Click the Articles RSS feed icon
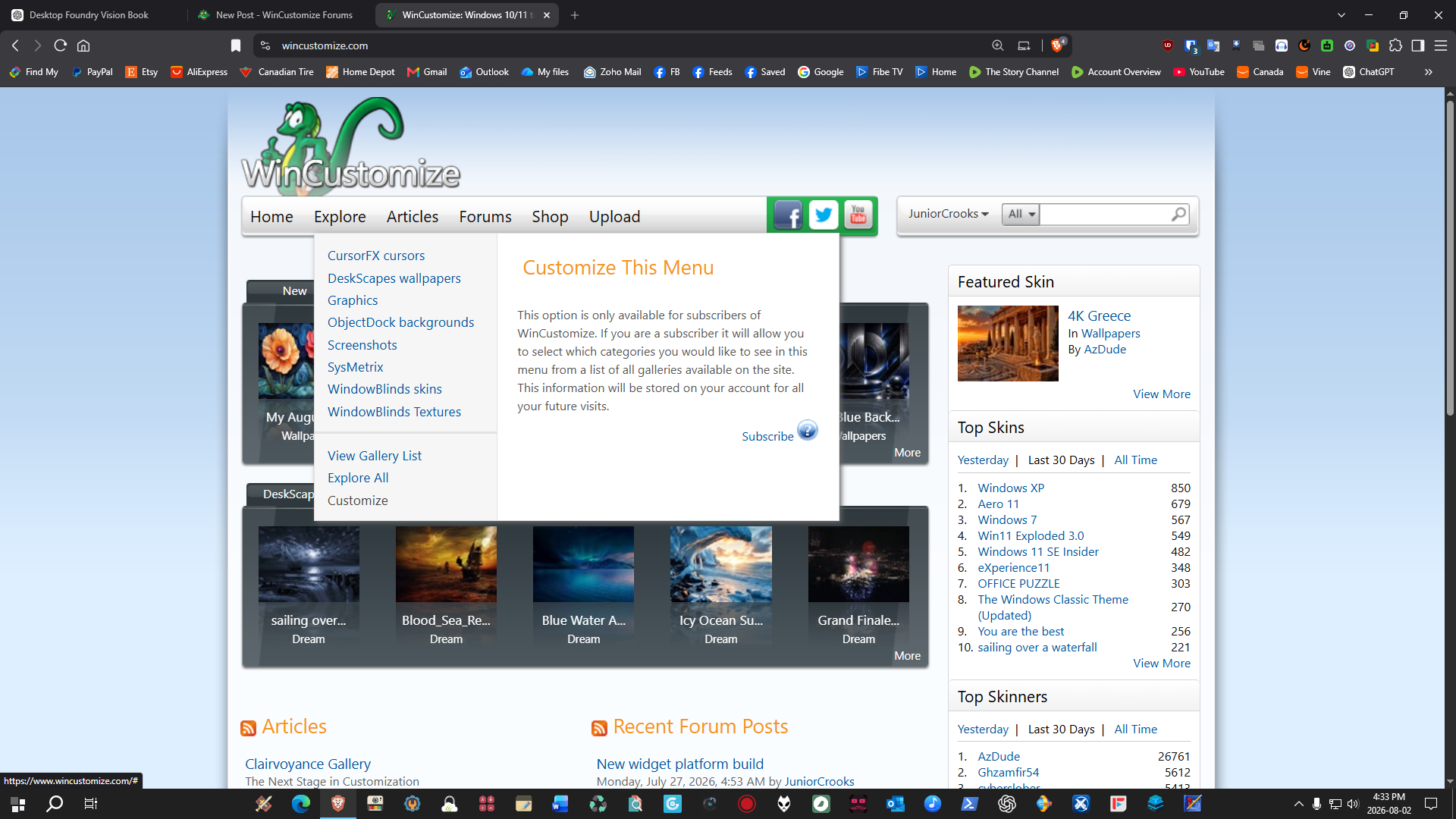Image resolution: width=1456 pixels, height=819 pixels. pyautogui.click(x=248, y=728)
